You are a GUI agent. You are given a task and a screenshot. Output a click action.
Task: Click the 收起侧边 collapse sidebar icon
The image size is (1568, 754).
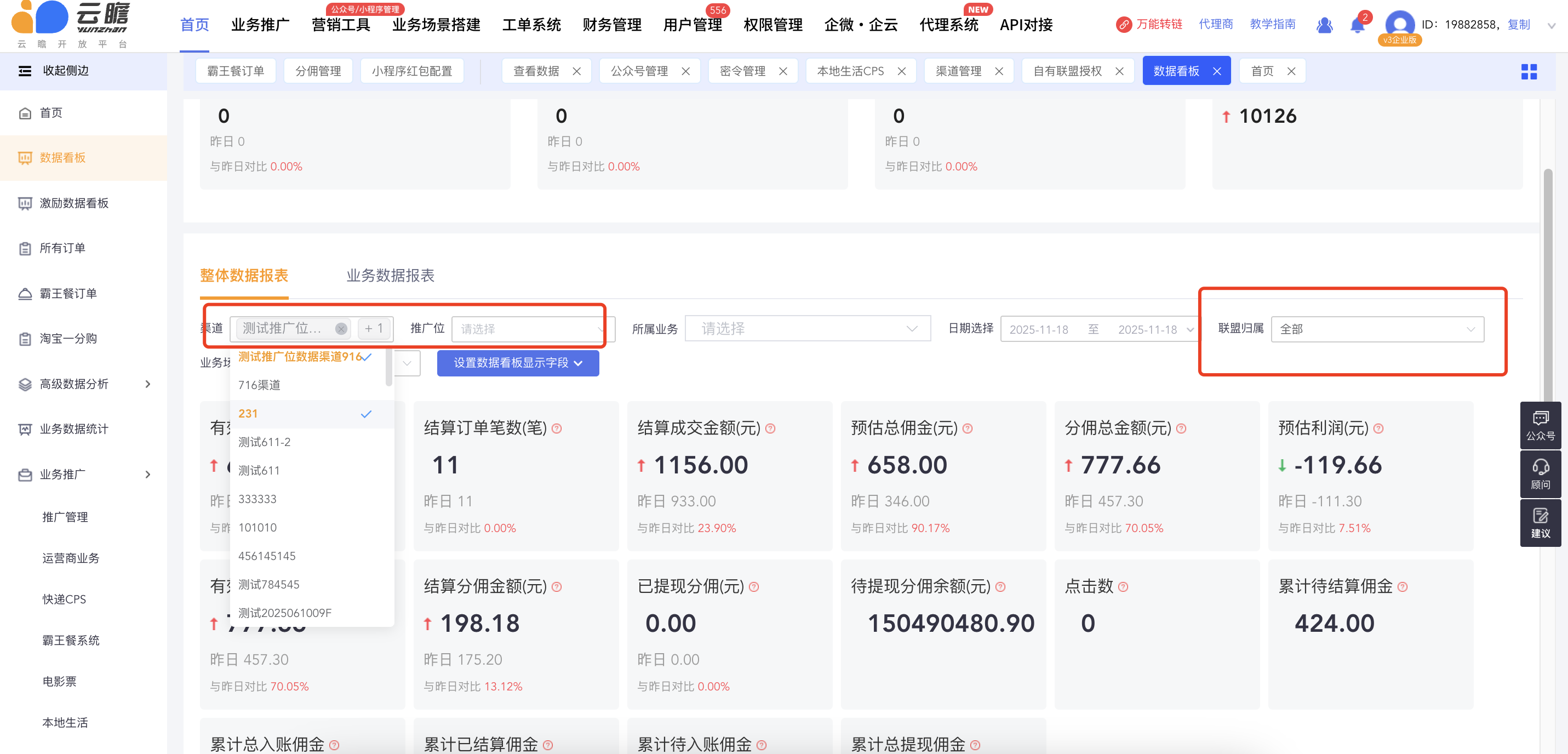point(25,71)
